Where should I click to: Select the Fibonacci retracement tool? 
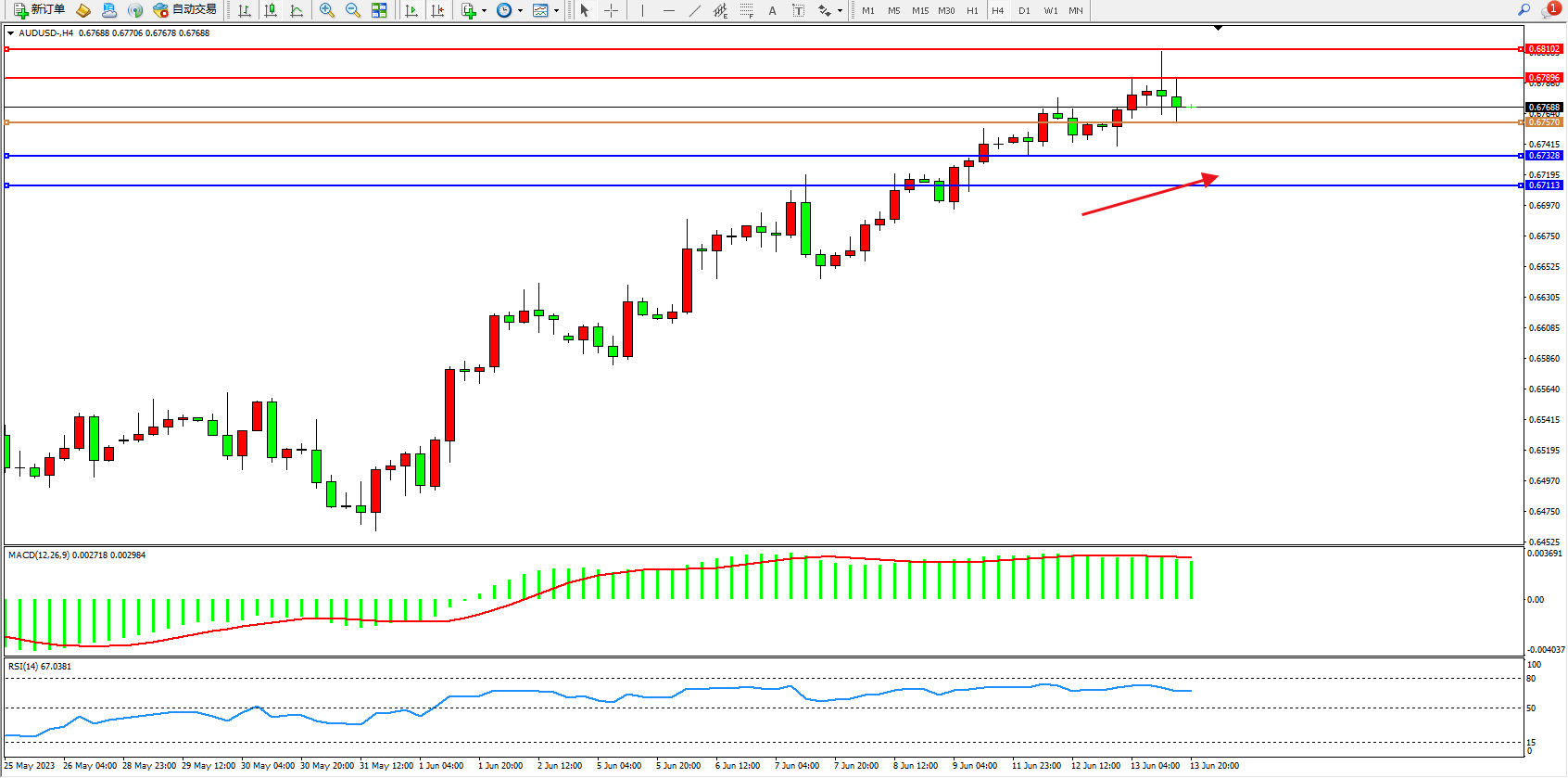(x=747, y=10)
